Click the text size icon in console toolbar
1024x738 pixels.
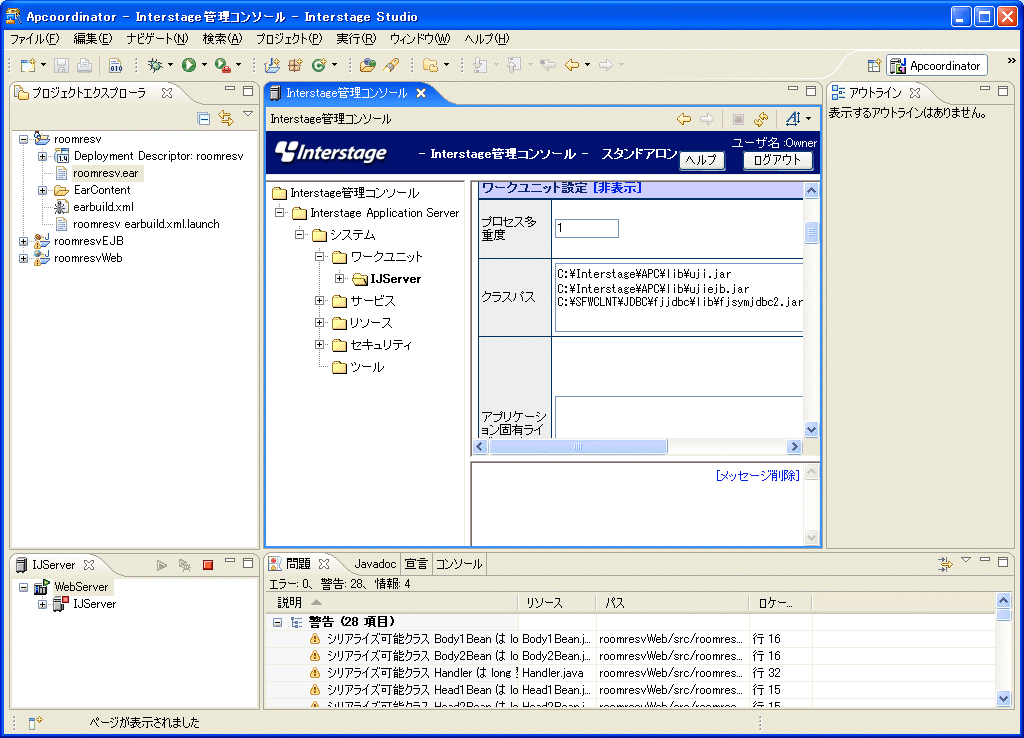793,119
